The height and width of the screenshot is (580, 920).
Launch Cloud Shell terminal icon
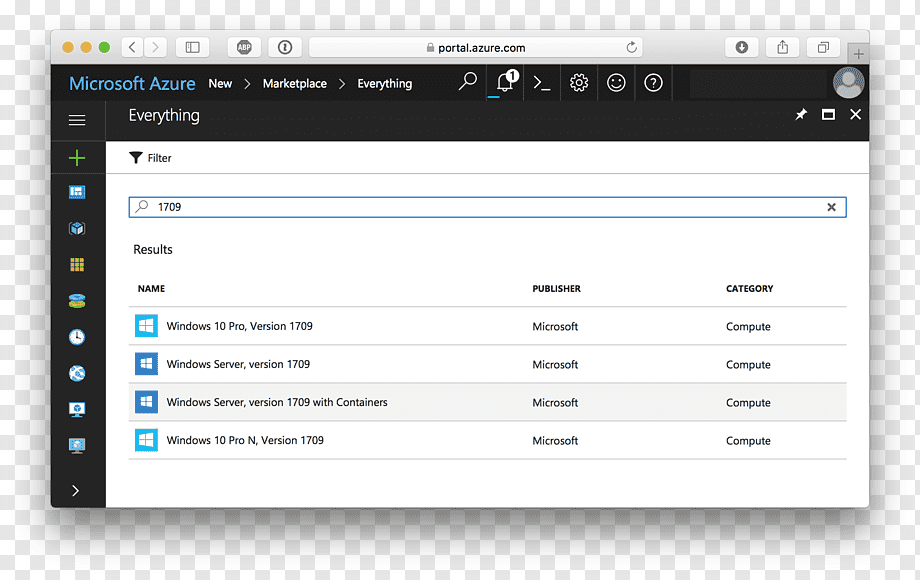pos(542,83)
